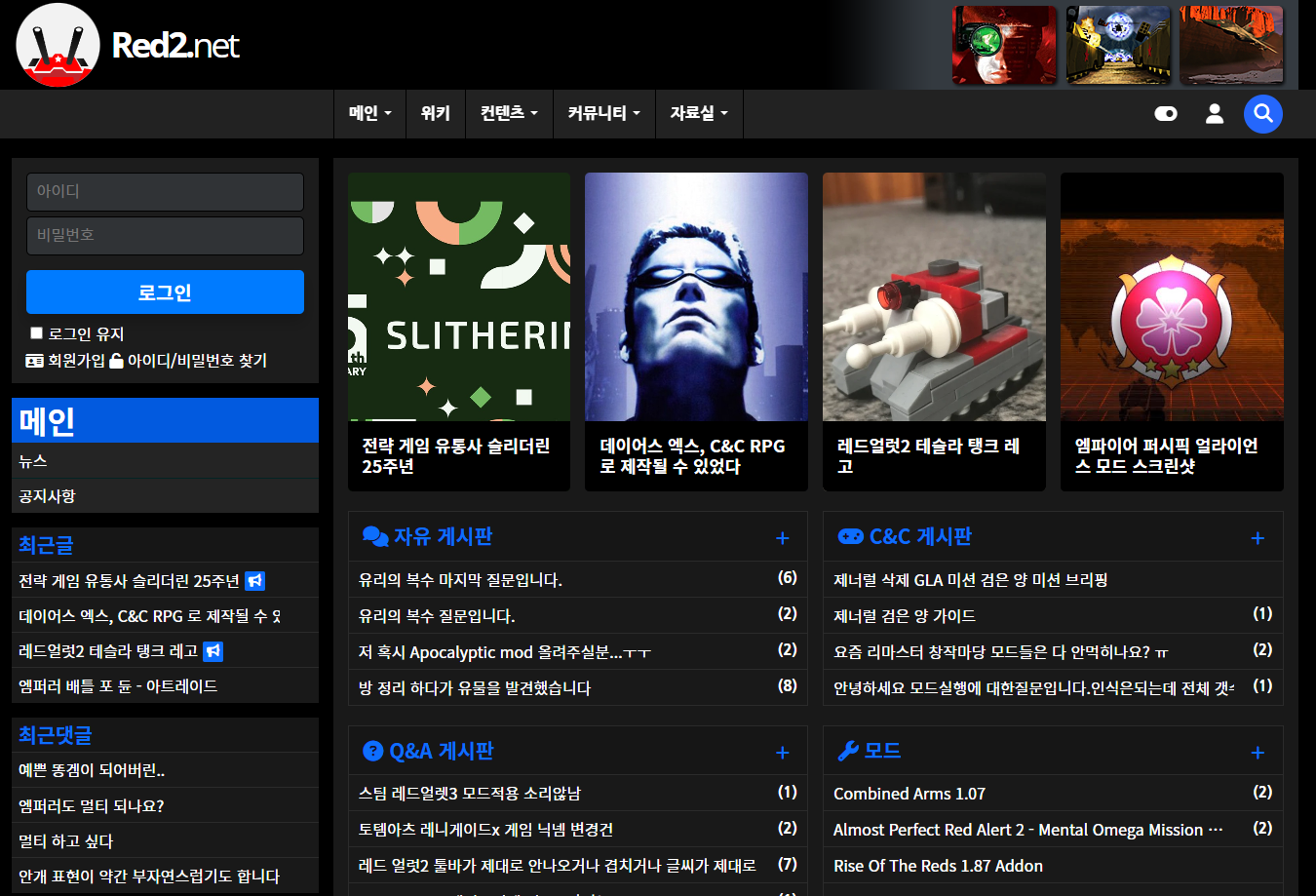This screenshot has width=1316, height=896.
Task: Expand the 커뮤니티 dropdown menu
Action: coord(604,113)
